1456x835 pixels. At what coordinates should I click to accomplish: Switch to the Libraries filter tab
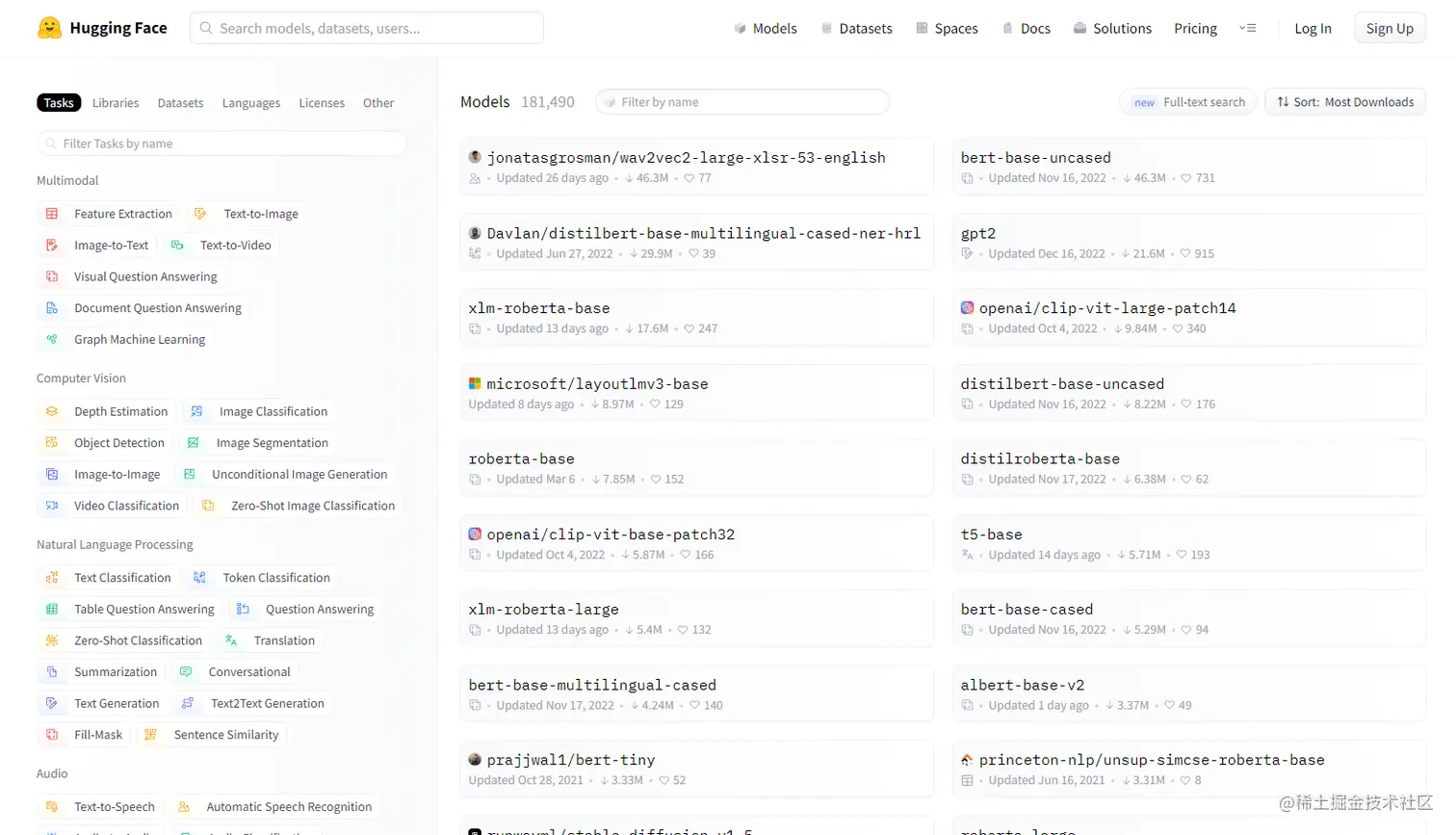pyautogui.click(x=116, y=103)
